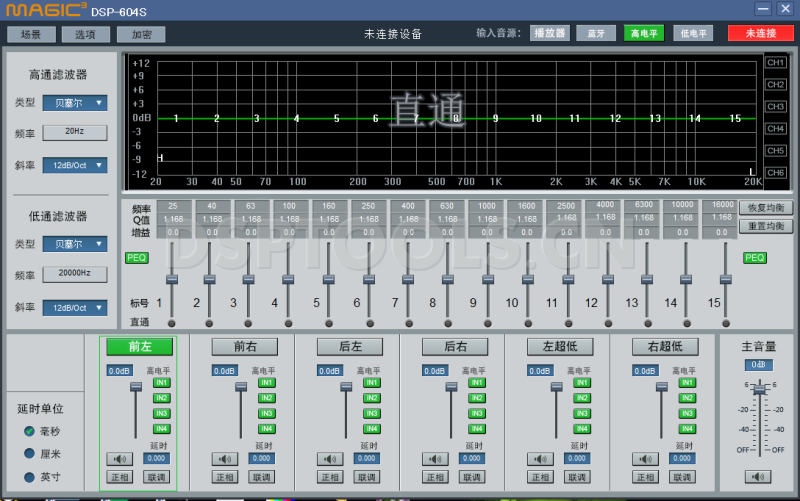Image resolution: width=800 pixels, height=501 pixels.
Task: Click the 前左 channel level fader
Action: click(136, 387)
